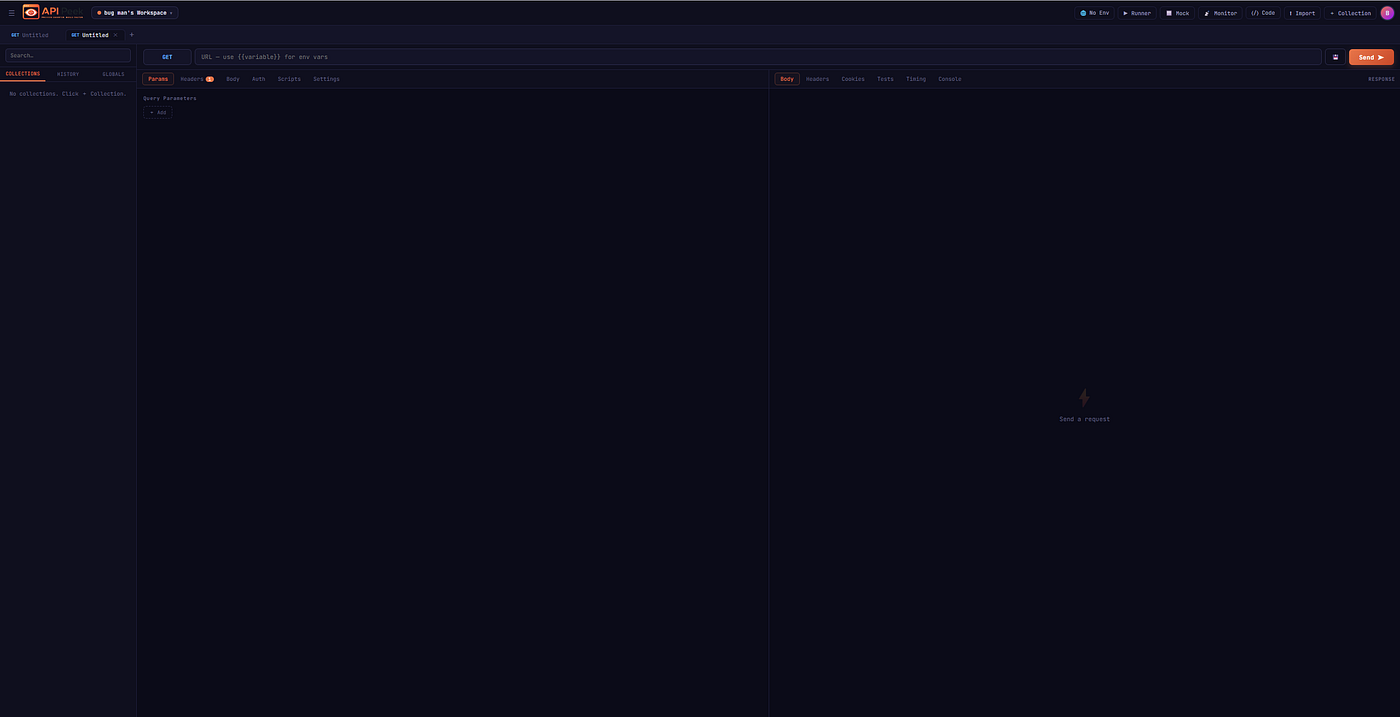The width and height of the screenshot is (1400, 717).
Task: Select the response Body tab
Action: click(x=787, y=79)
